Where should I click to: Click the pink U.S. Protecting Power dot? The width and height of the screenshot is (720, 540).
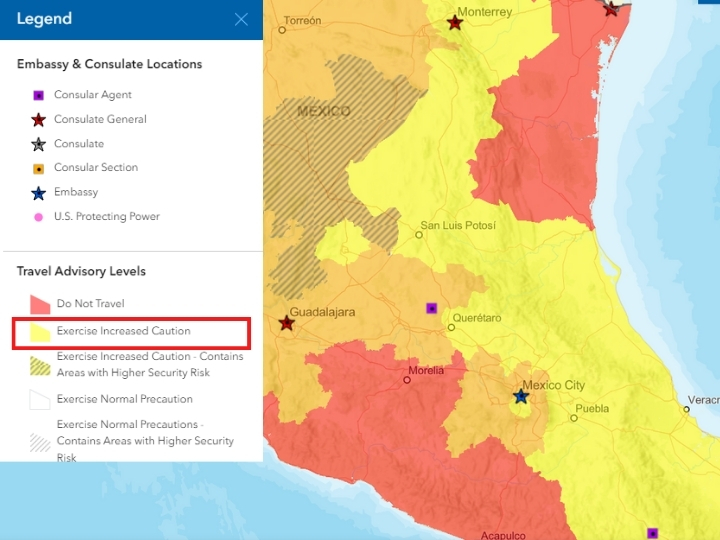[x=39, y=217]
